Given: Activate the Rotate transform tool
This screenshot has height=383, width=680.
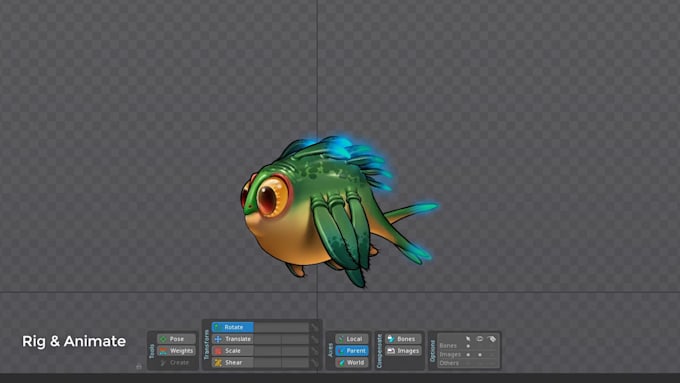Looking at the screenshot, I should (x=232, y=327).
